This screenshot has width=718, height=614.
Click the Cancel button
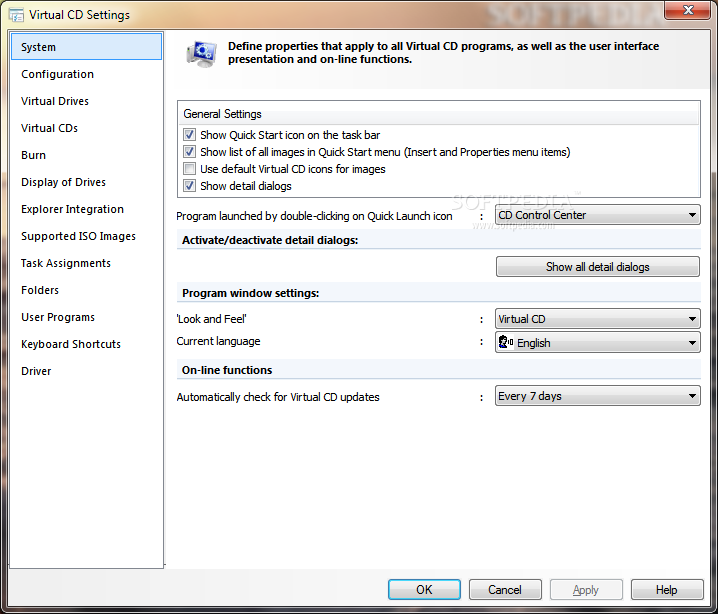(505, 590)
